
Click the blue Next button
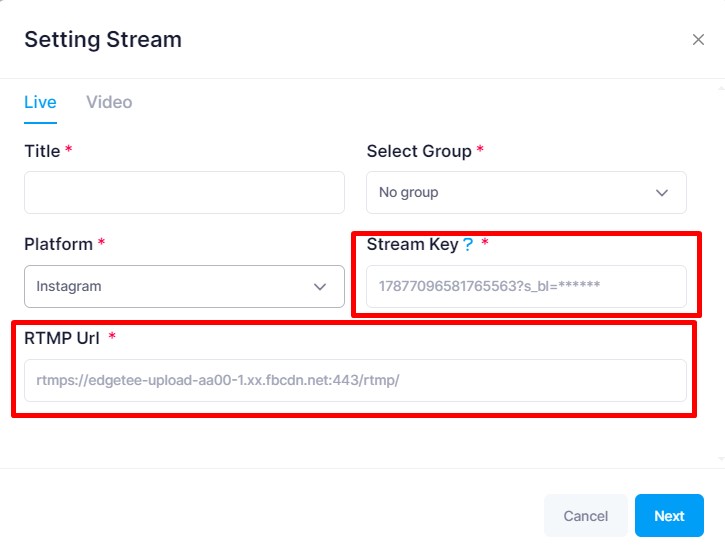[669, 516]
